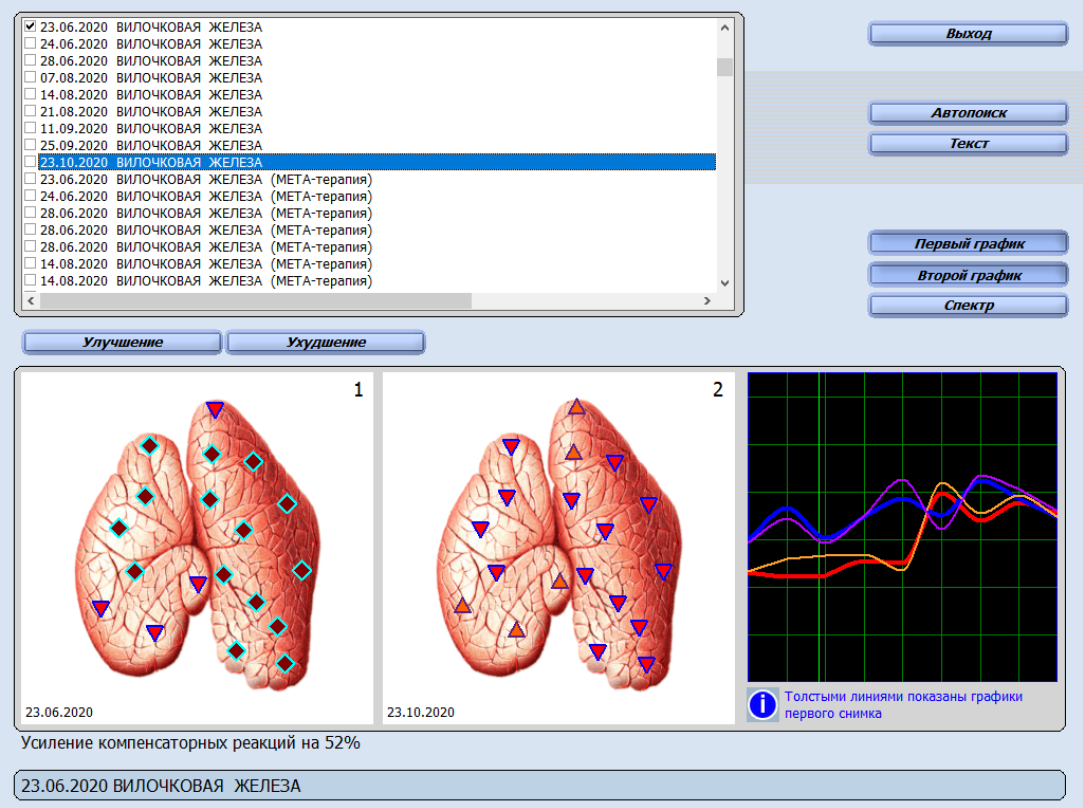Image resolution: width=1083 pixels, height=808 pixels.
Task: Check the 24.06.2020 ВИЛОЧКОВАЯ ЖЕЛЕЗА box without МЕТА-терапия
Action: pos(30,44)
